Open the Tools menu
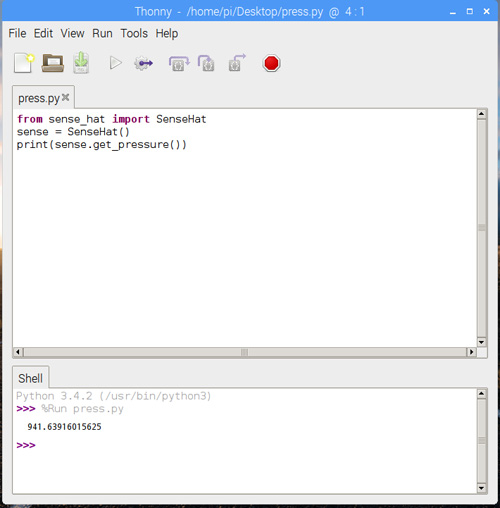The image size is (500, 508). click(x=134, y=33)
